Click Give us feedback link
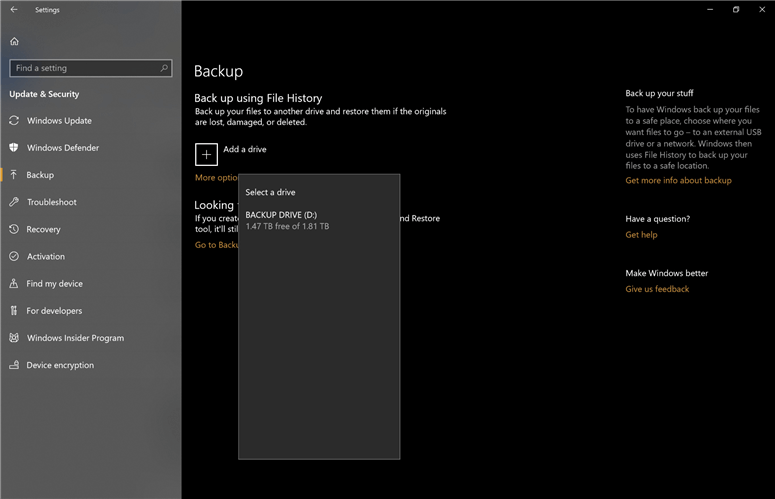This screenshot has height=499, width=775. click(657, 290)
